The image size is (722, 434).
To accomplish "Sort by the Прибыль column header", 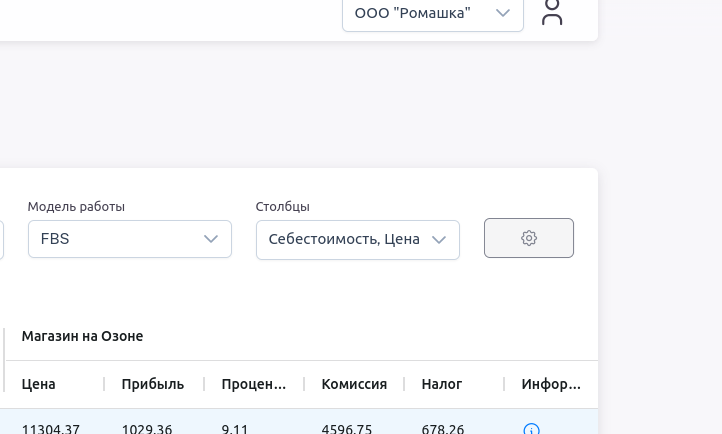I will point(153,384).
